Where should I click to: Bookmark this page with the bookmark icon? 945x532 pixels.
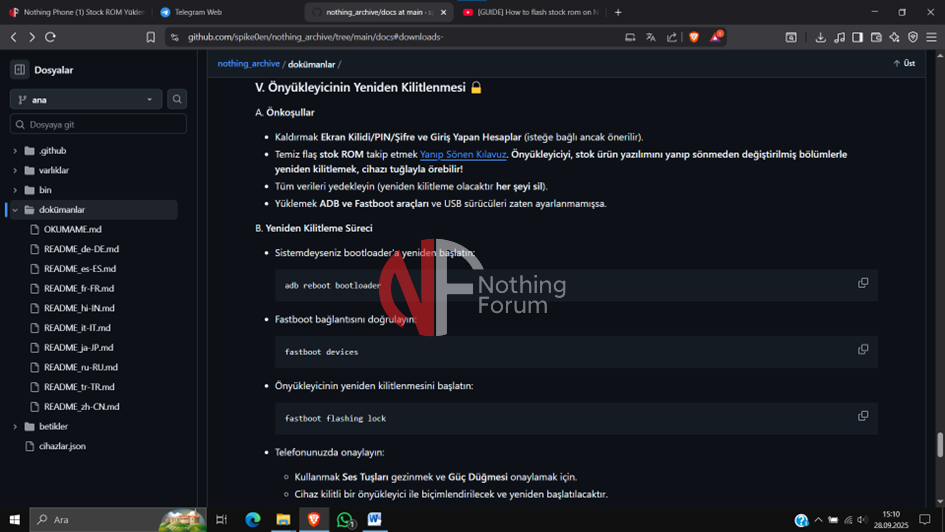(x=151, y=37)
